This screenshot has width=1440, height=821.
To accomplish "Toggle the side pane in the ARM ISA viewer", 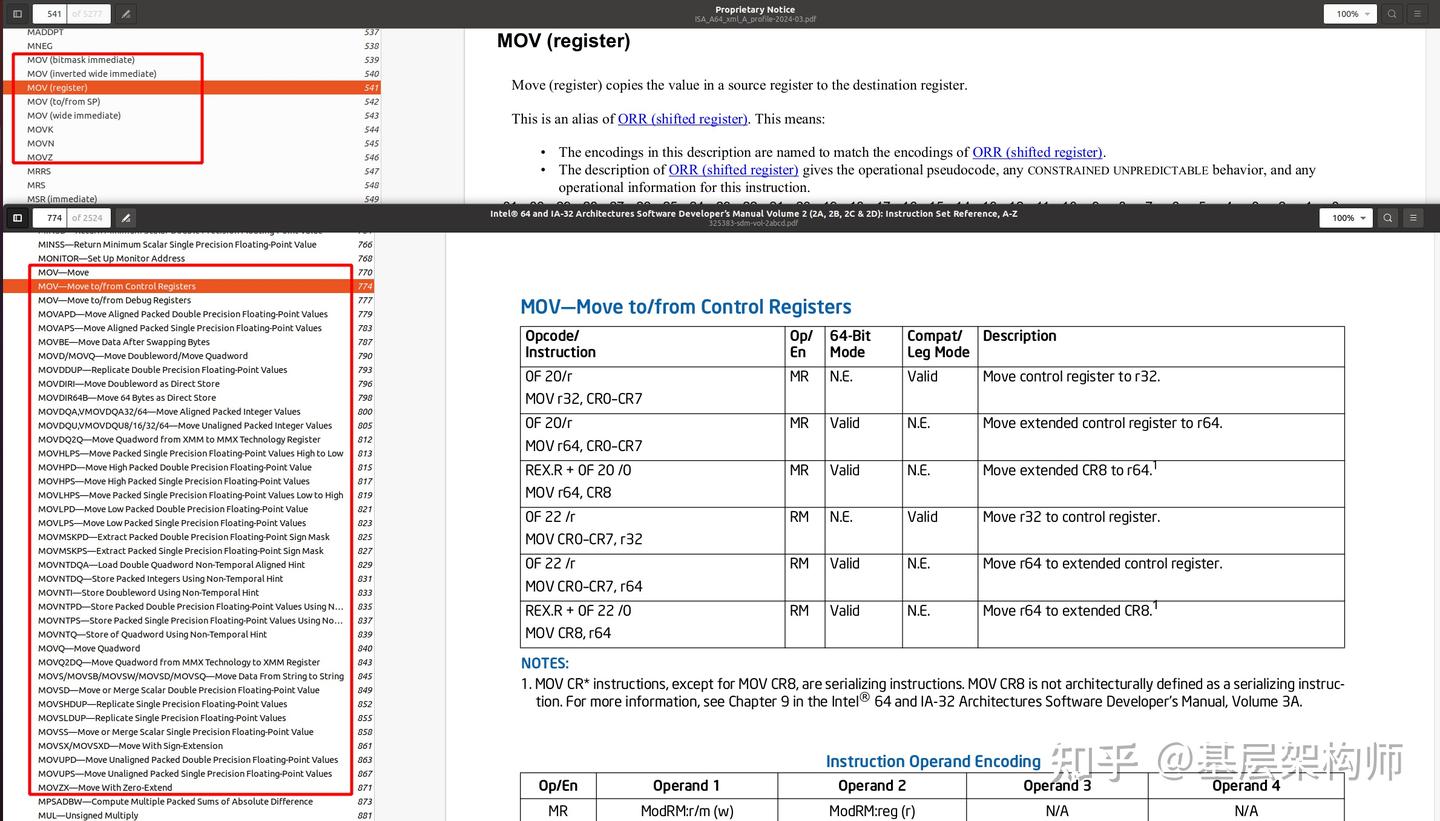I will pos(17,14).
